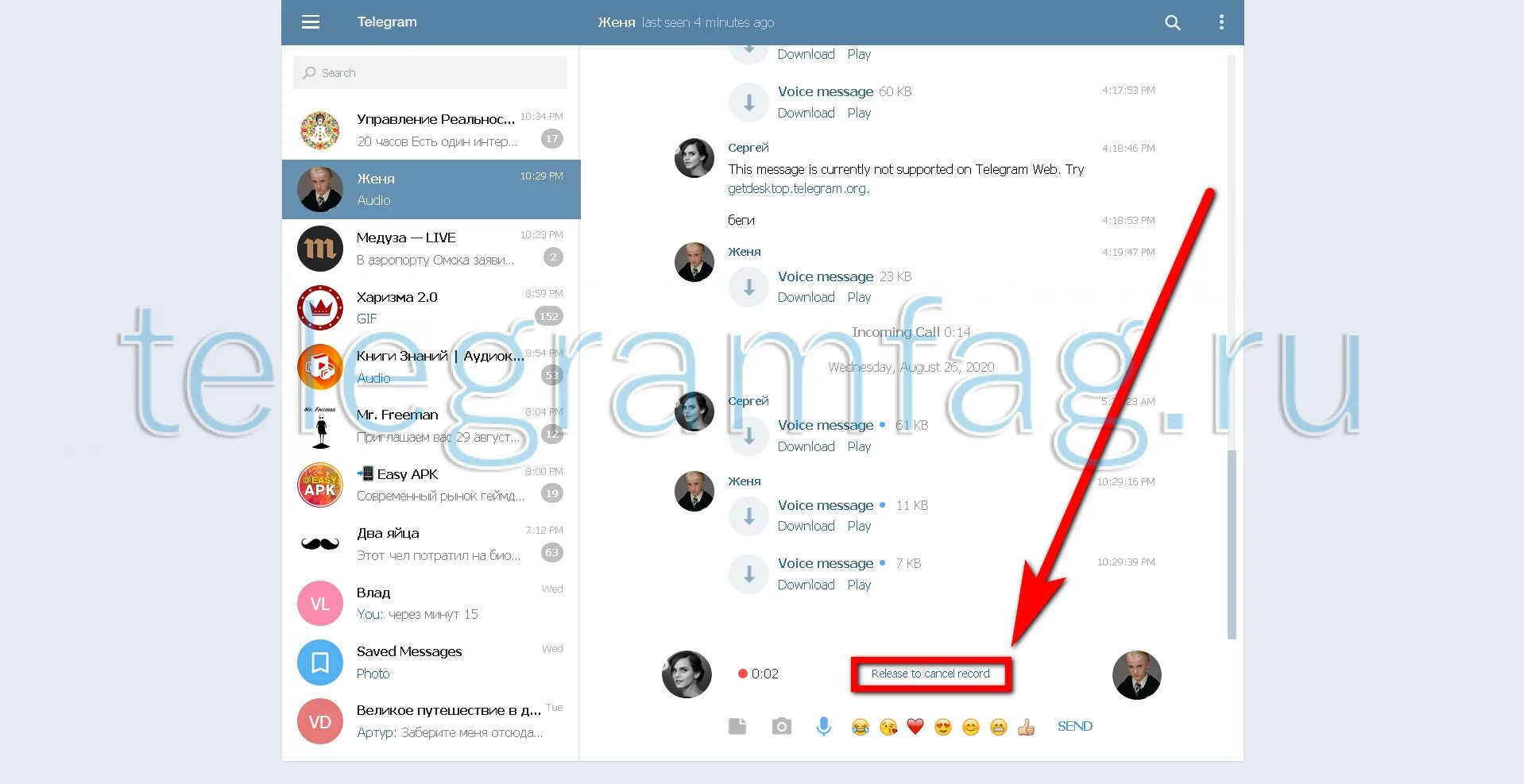
Task: Open the getdesktop.telegram.org link
Action: tap(797, 189)
